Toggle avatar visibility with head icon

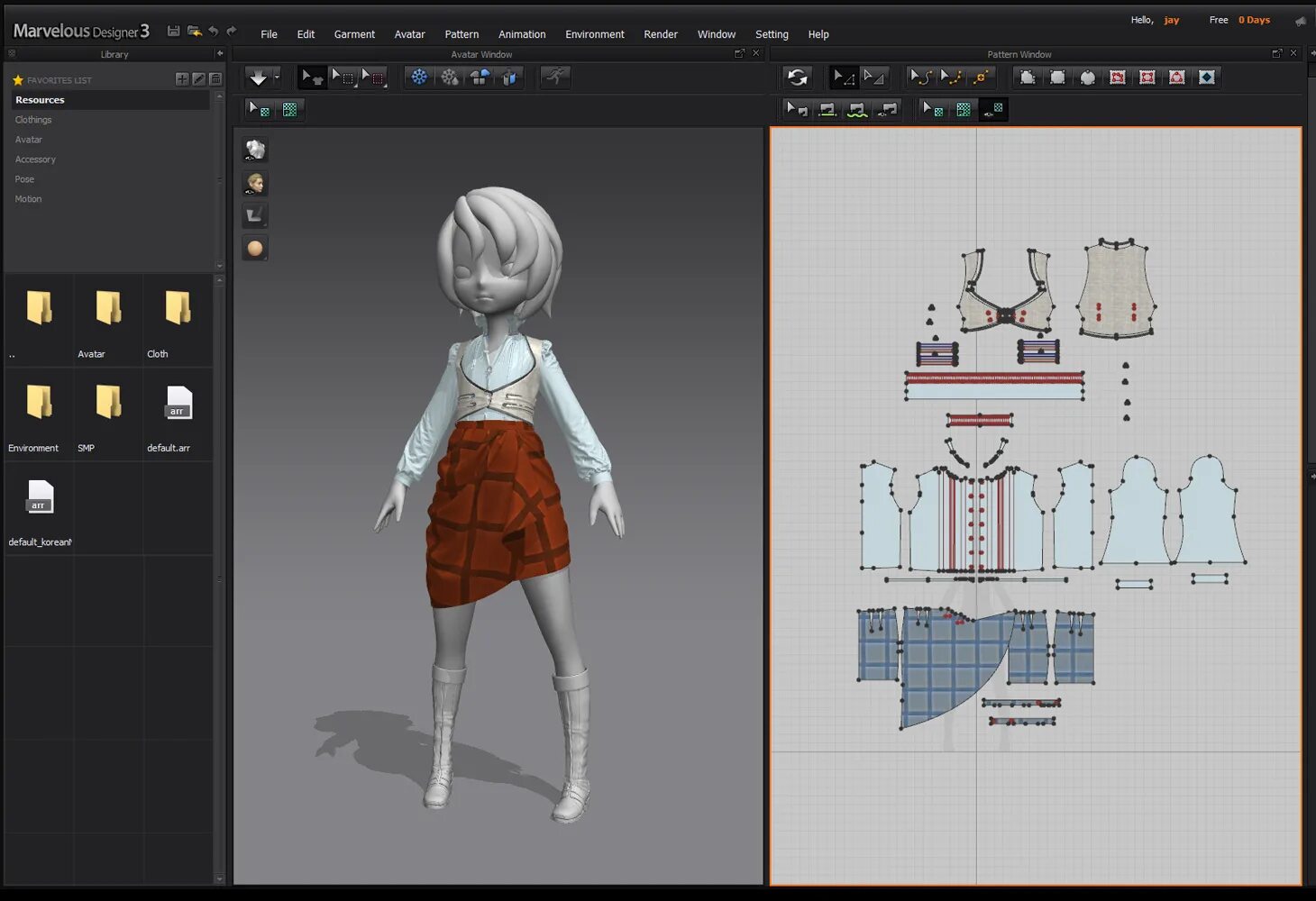[255, 183]
